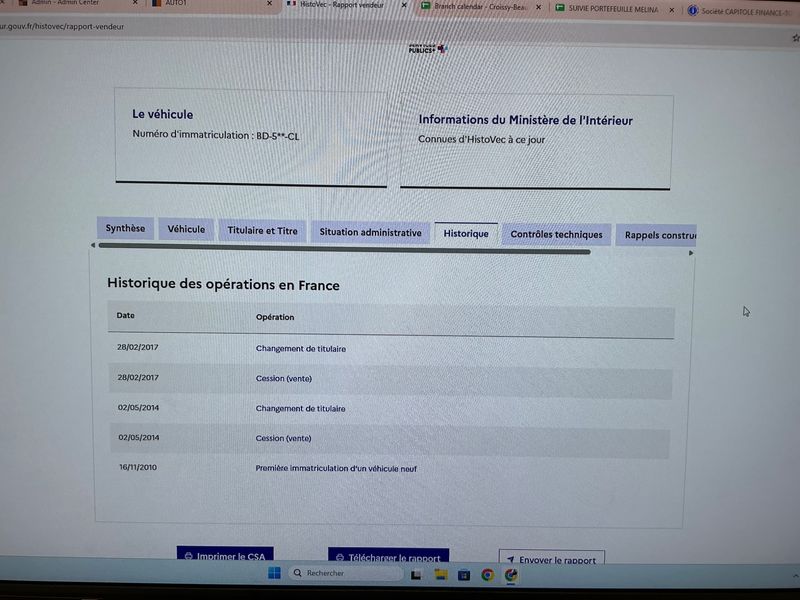Open the Situation administrative tab
800x600 pixels.
pos(370,232)
